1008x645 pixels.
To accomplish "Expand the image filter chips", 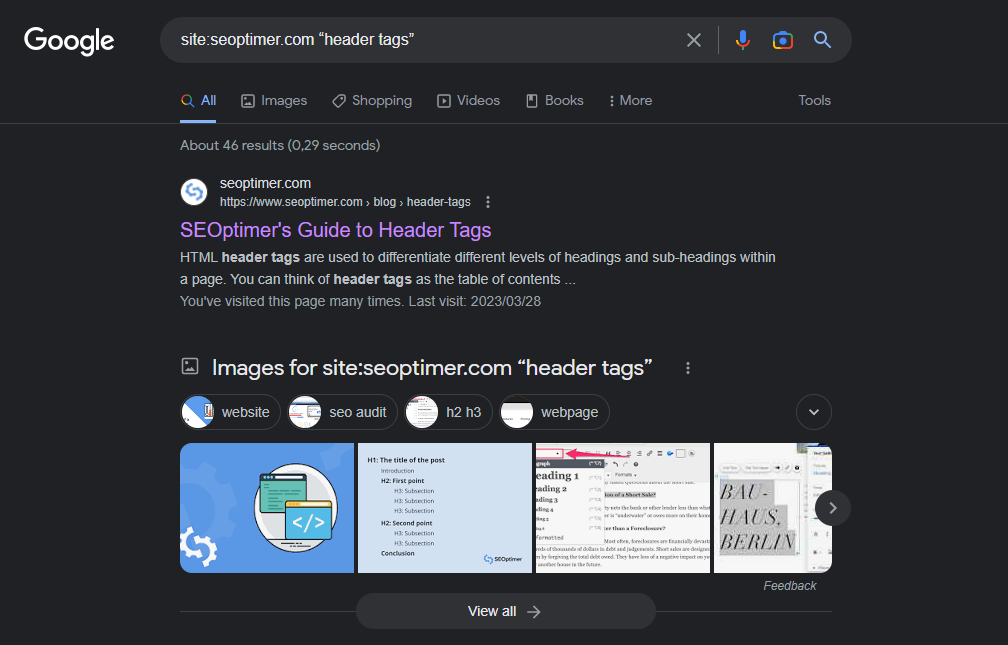I will coord(813,412).
